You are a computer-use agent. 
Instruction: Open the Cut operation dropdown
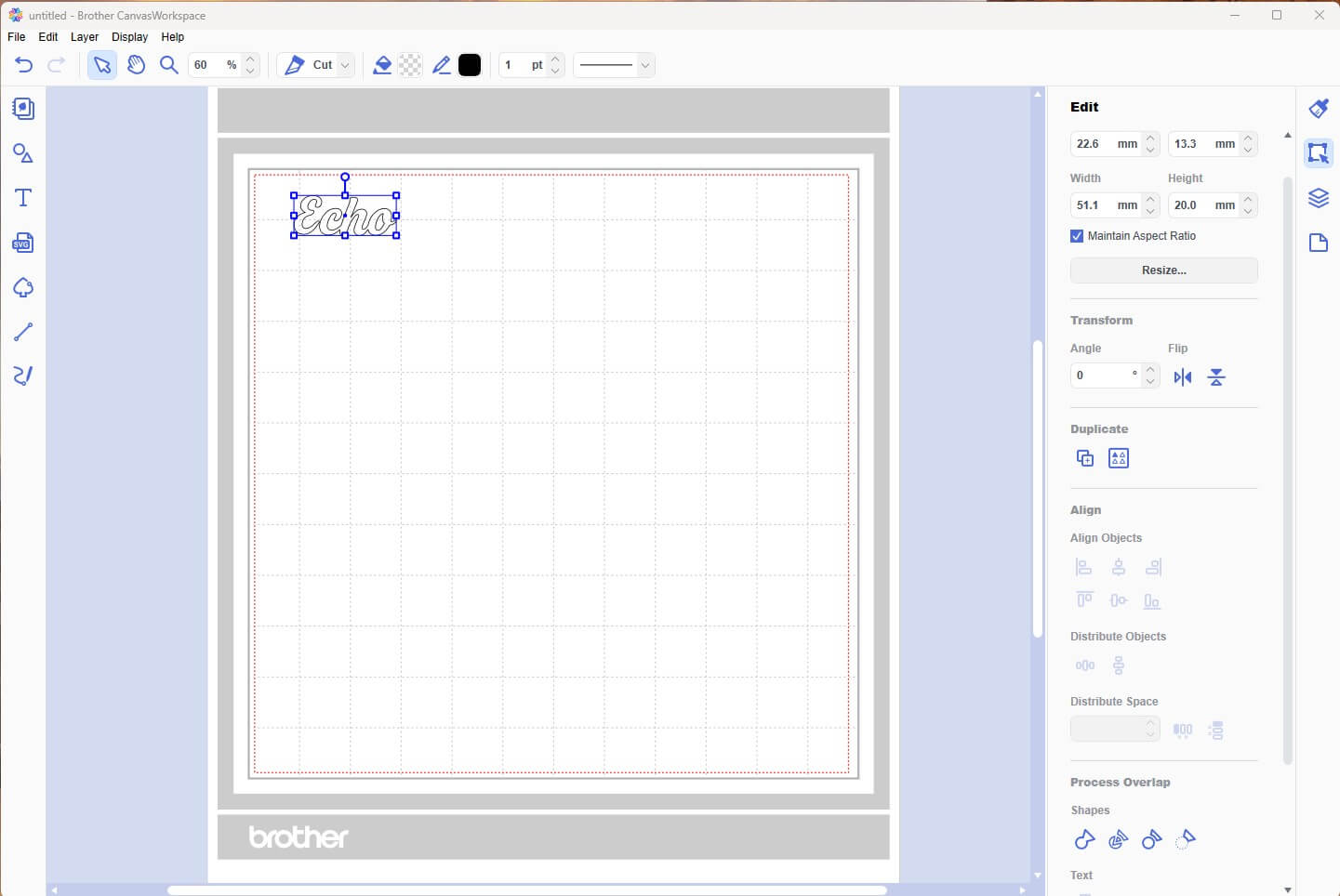[x=343, y=65]
